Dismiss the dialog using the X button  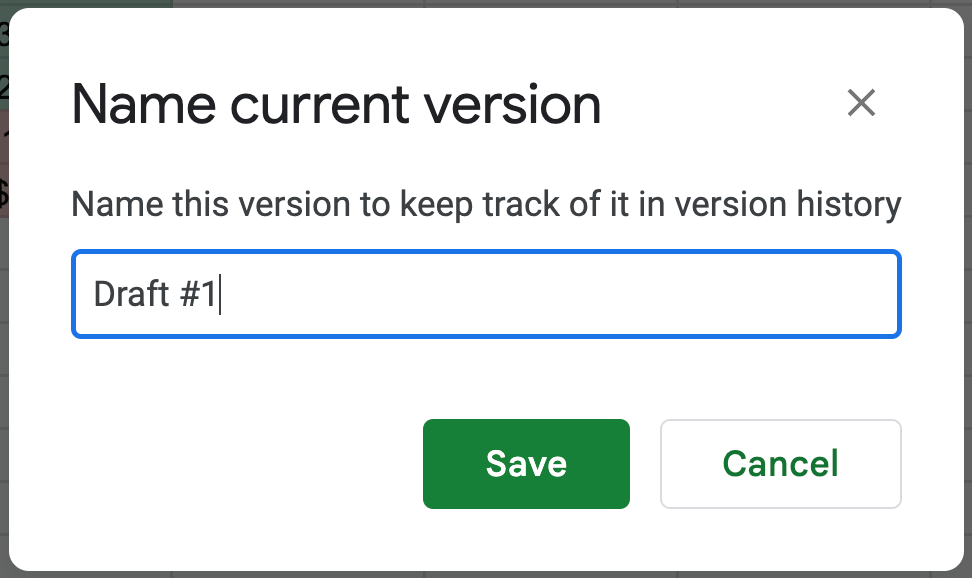tap(861, 103)
